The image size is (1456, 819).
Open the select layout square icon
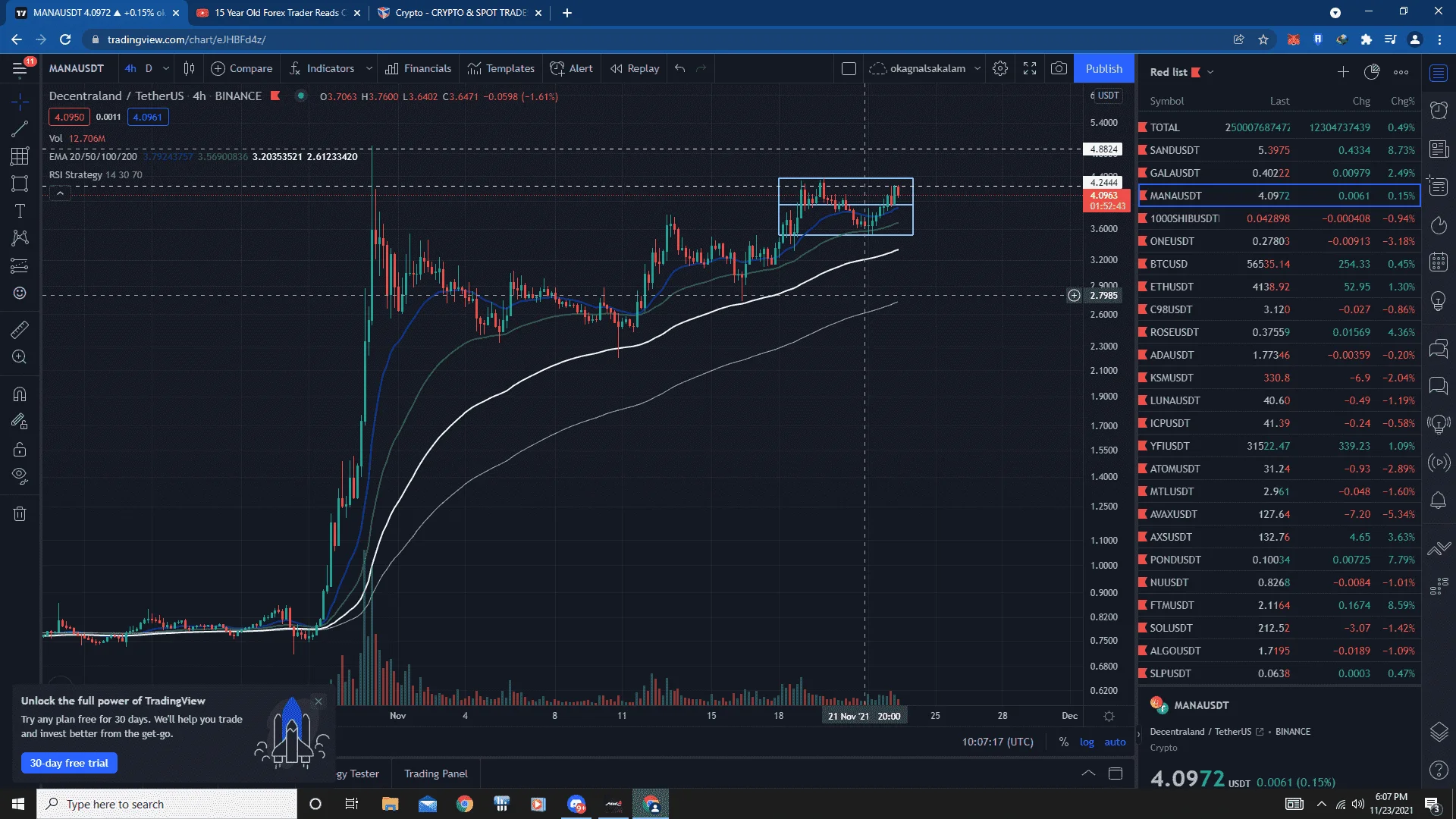[x=849, y=68]
